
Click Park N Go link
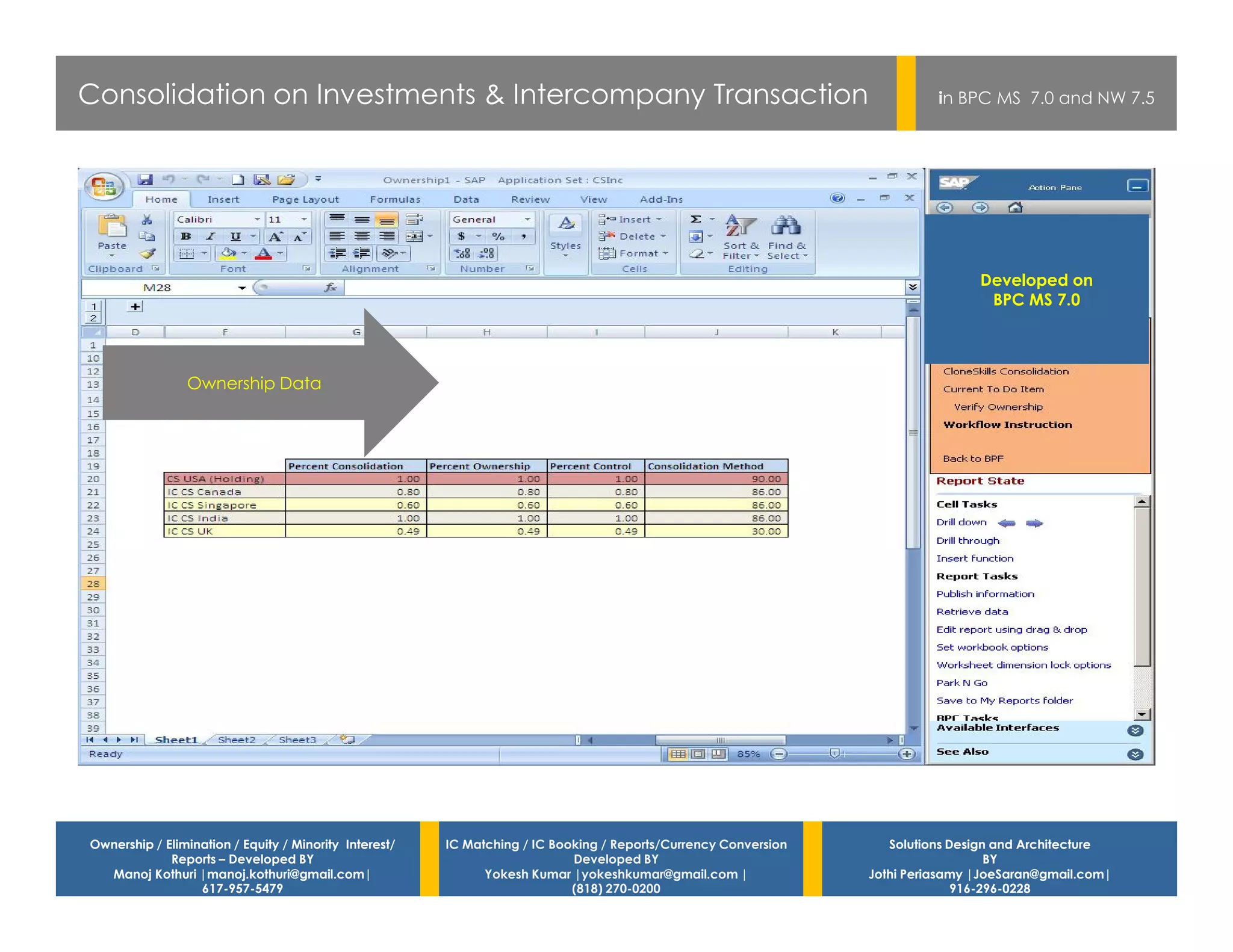pos(961,682)
